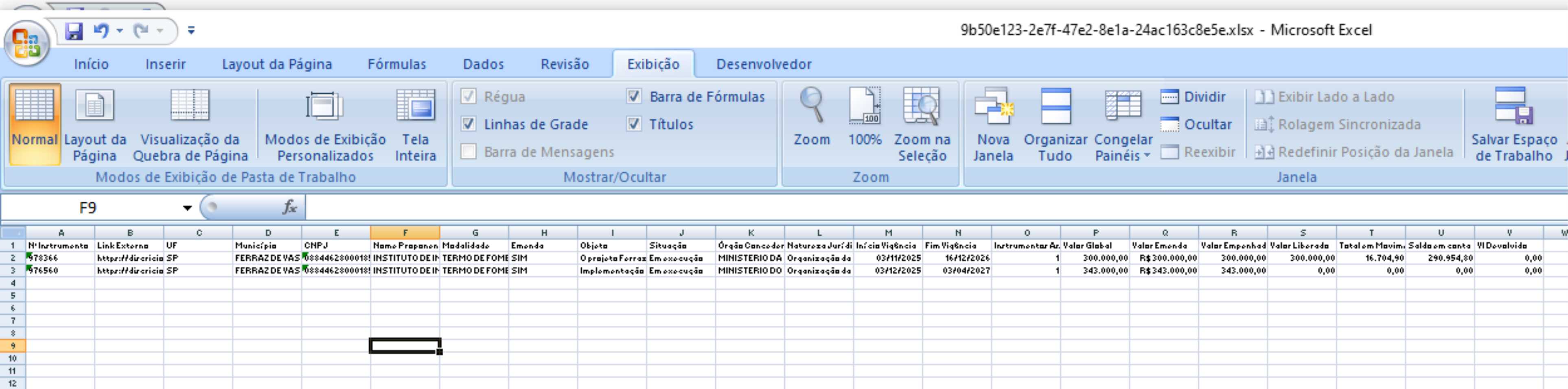
Task: Toggle the Barra de Fórmulas checkbox
Action: pos(634,97)
